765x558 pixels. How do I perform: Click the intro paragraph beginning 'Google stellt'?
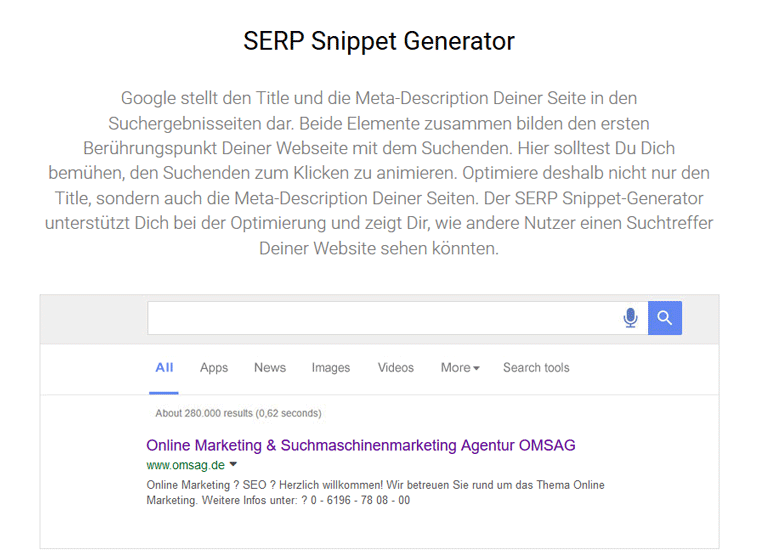point(379,172)
